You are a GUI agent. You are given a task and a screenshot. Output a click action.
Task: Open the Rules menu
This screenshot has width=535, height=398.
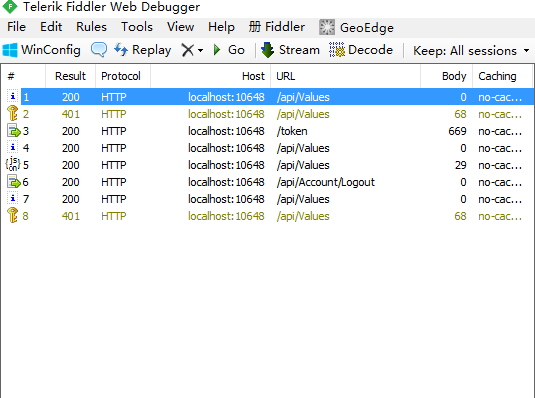[x=91, y=27]
